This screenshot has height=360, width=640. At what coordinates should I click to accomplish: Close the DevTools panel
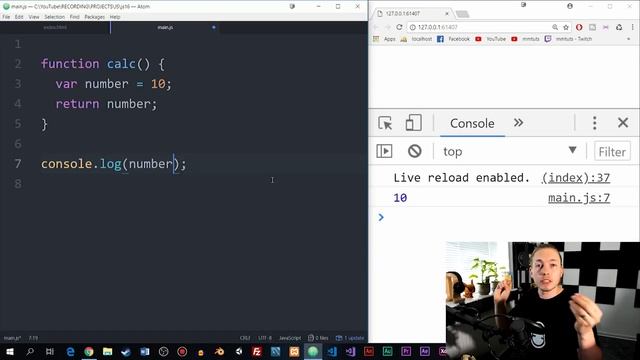622,122
